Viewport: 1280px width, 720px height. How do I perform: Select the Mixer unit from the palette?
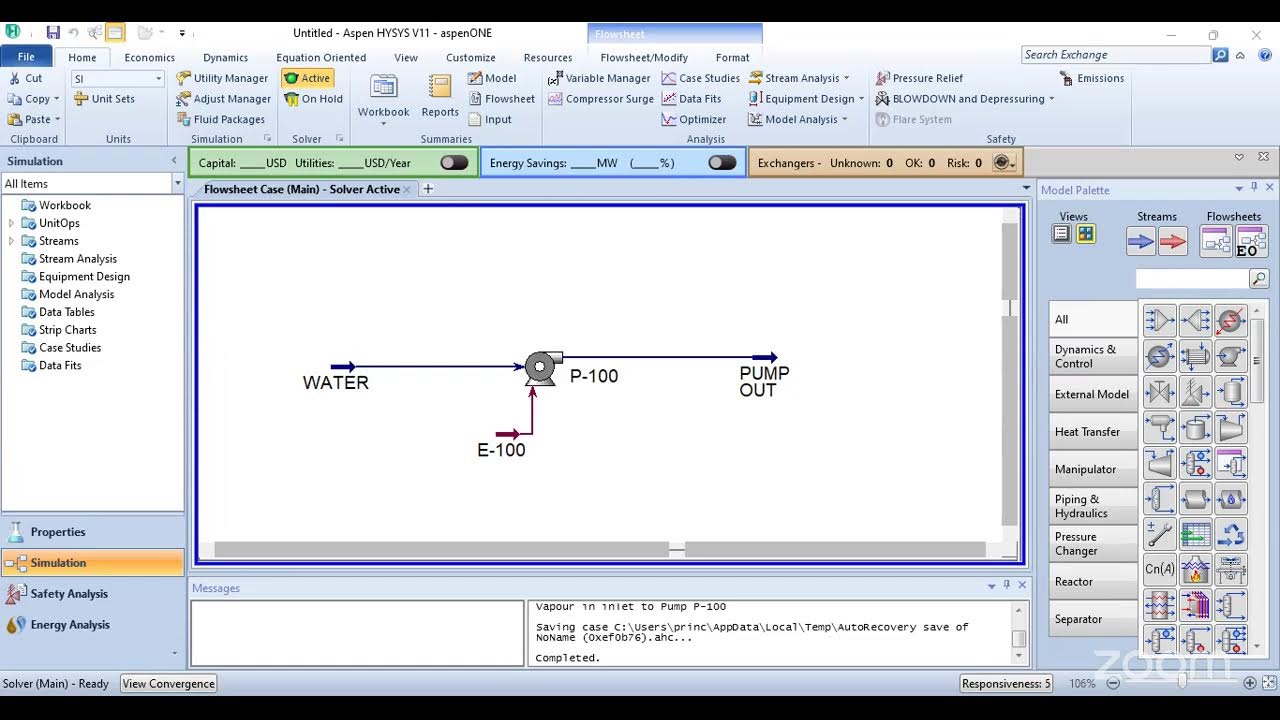point(1160,320)
